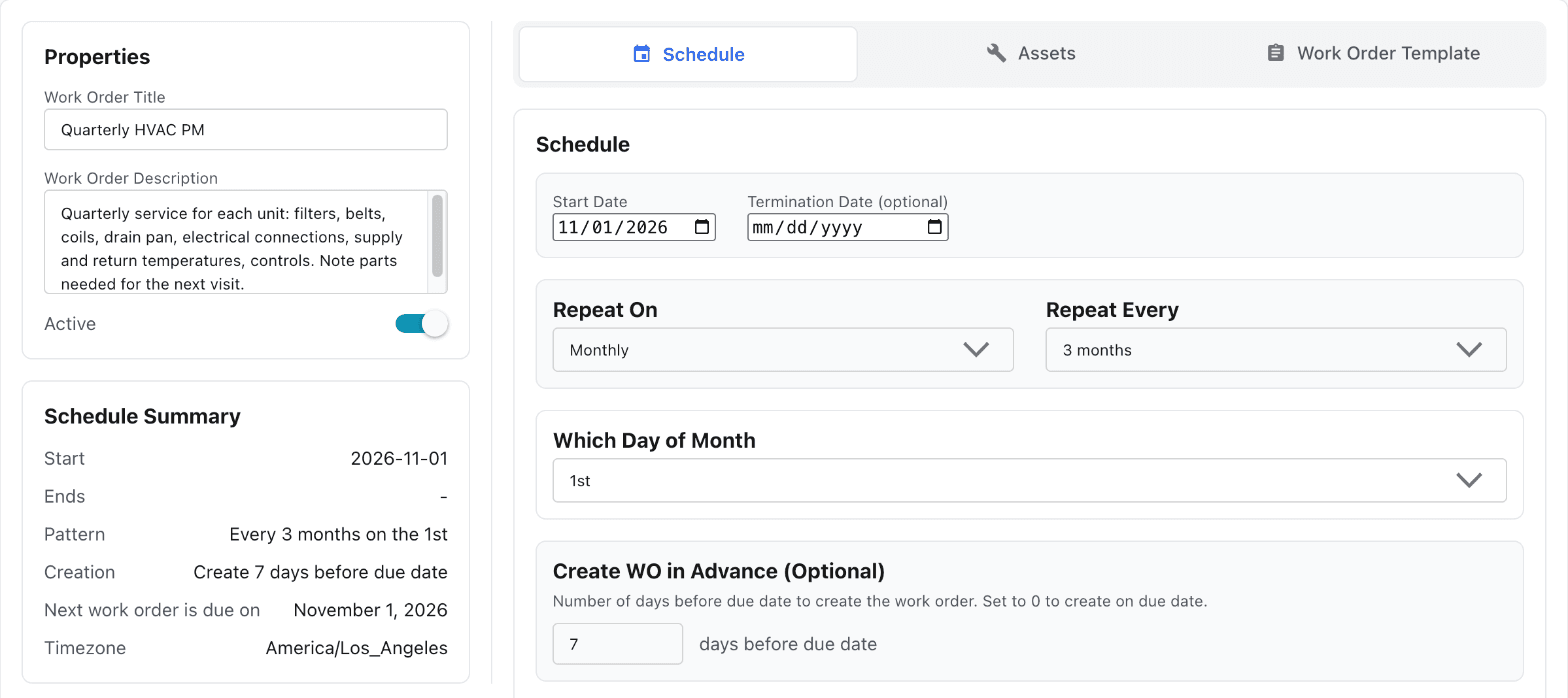This screenshot has height=698, width=1568.
Task: Click the 'Properties' heading
Action: click(97, 57)
